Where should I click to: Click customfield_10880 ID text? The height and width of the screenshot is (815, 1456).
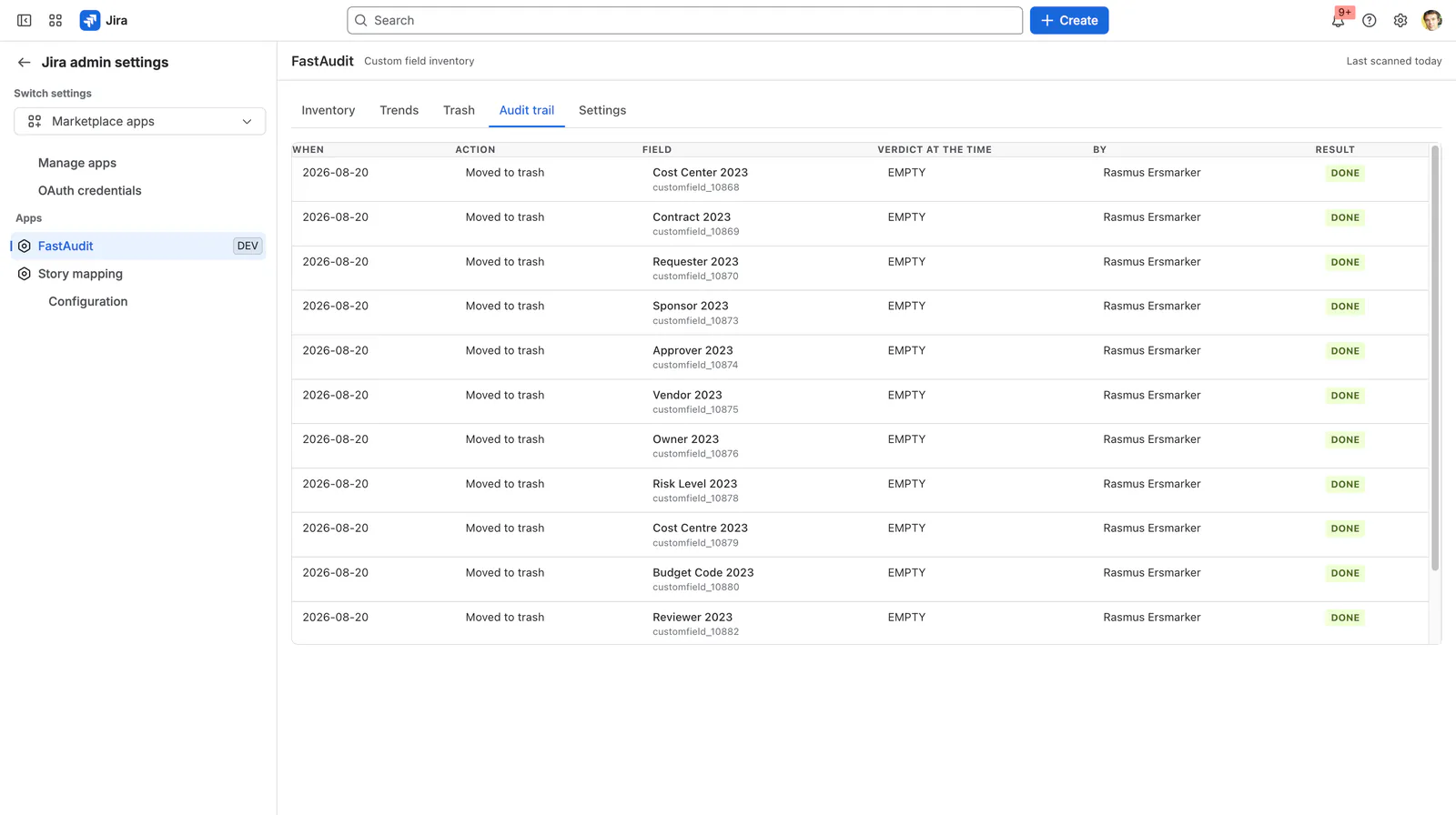point(695,588)
